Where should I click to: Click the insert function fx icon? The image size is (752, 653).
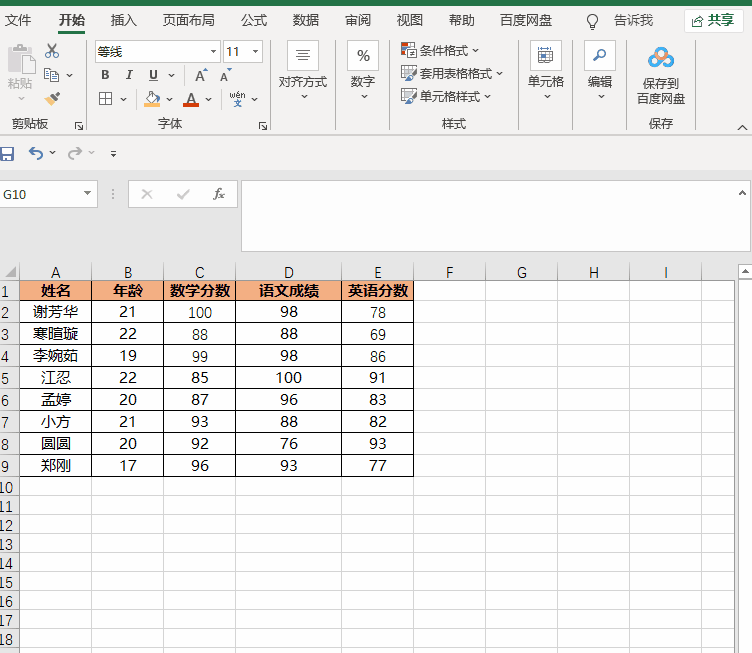click(219, 194)
